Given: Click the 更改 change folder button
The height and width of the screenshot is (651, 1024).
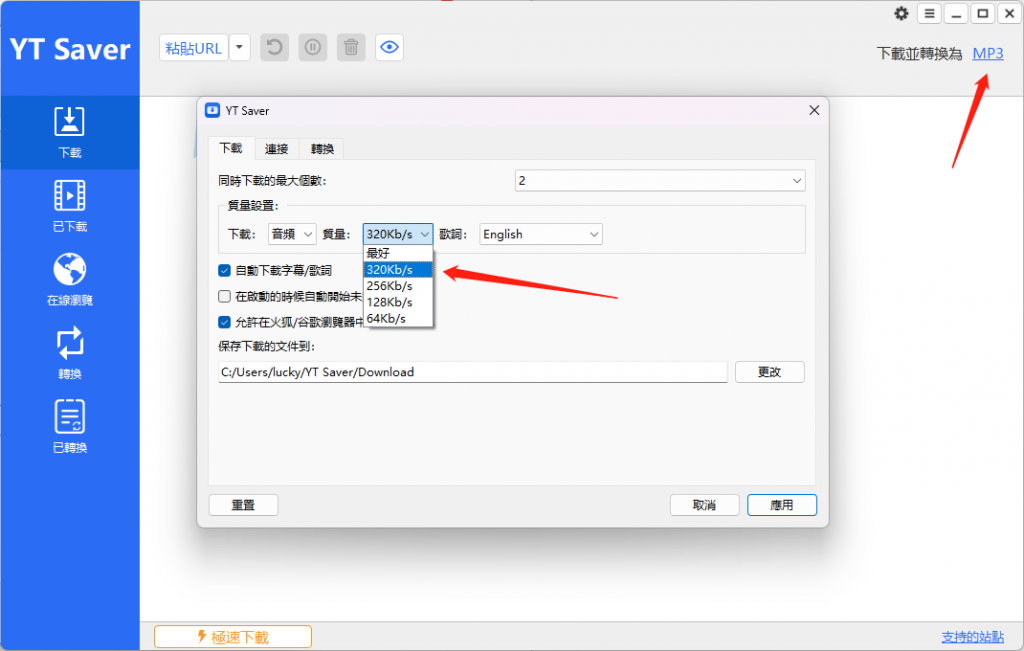Looking at the screenshot, I should (x=769, y=372).
